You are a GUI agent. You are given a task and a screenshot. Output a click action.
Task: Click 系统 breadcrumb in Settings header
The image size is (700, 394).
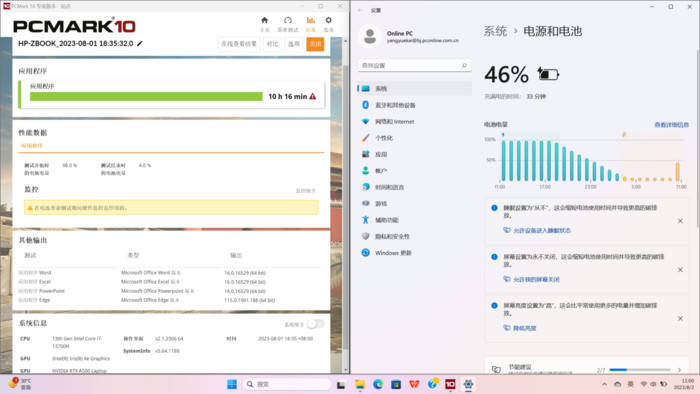pos(495,31)
